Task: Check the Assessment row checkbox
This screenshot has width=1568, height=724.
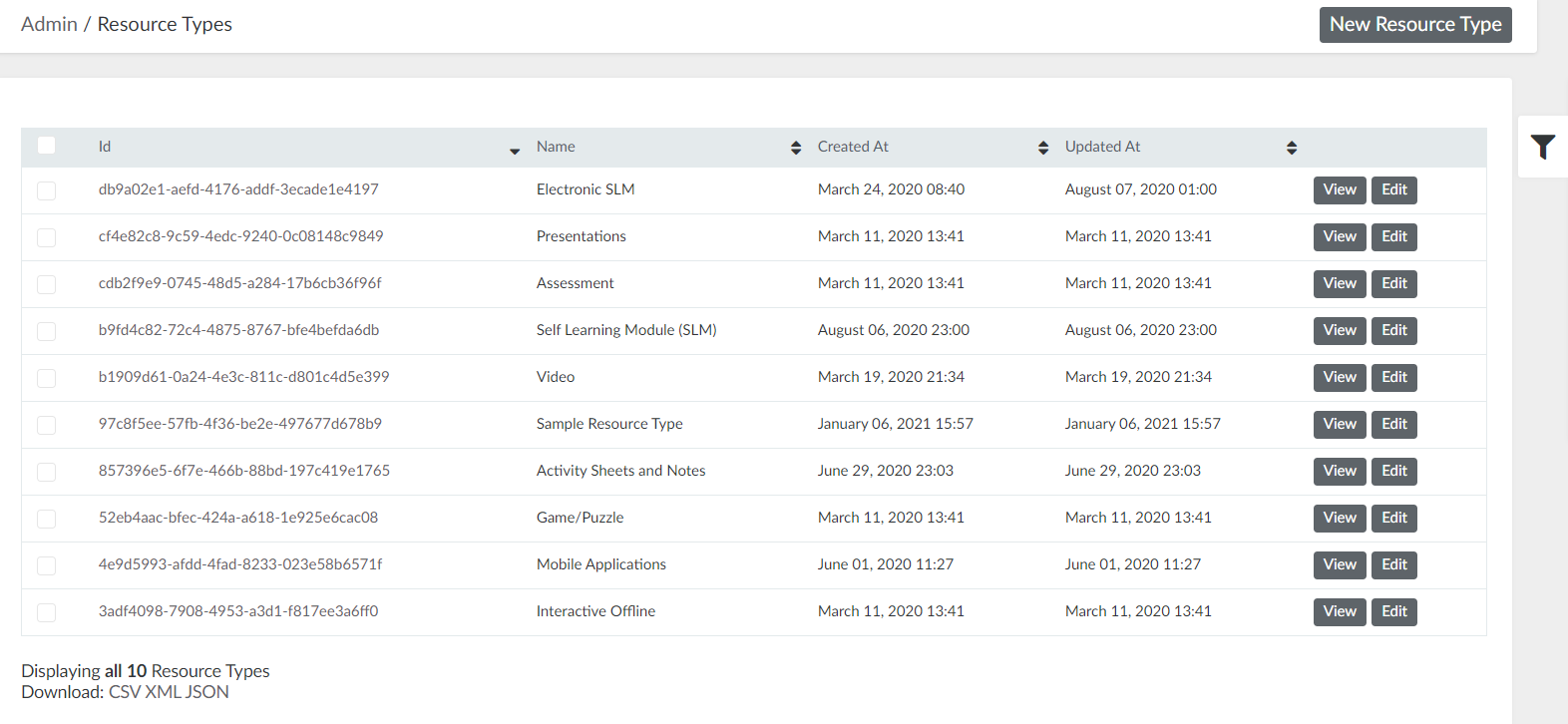Action: click(46, 284)
